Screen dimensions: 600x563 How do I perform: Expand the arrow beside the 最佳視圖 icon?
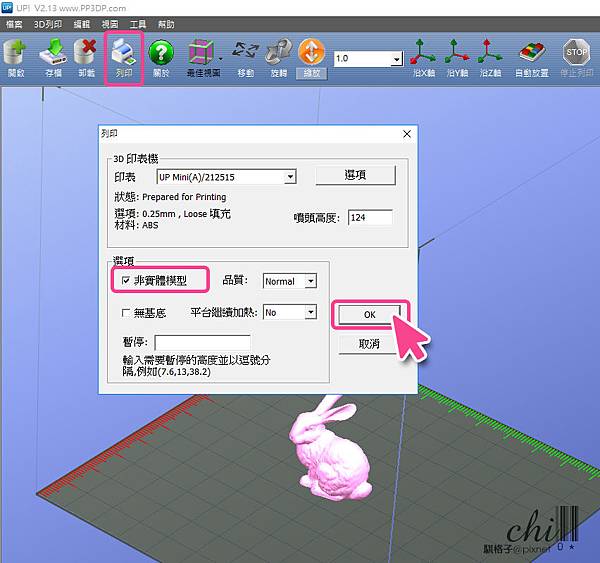[x=221, y=59]
